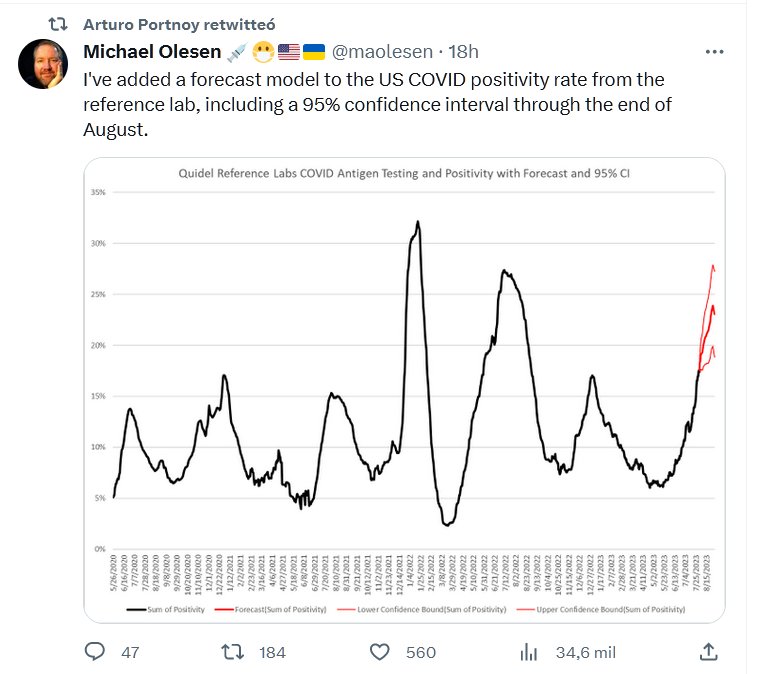Click the 184 retweets count
Image resolution: width=760 pixels, height=674 pixels.
coord(272,652)
